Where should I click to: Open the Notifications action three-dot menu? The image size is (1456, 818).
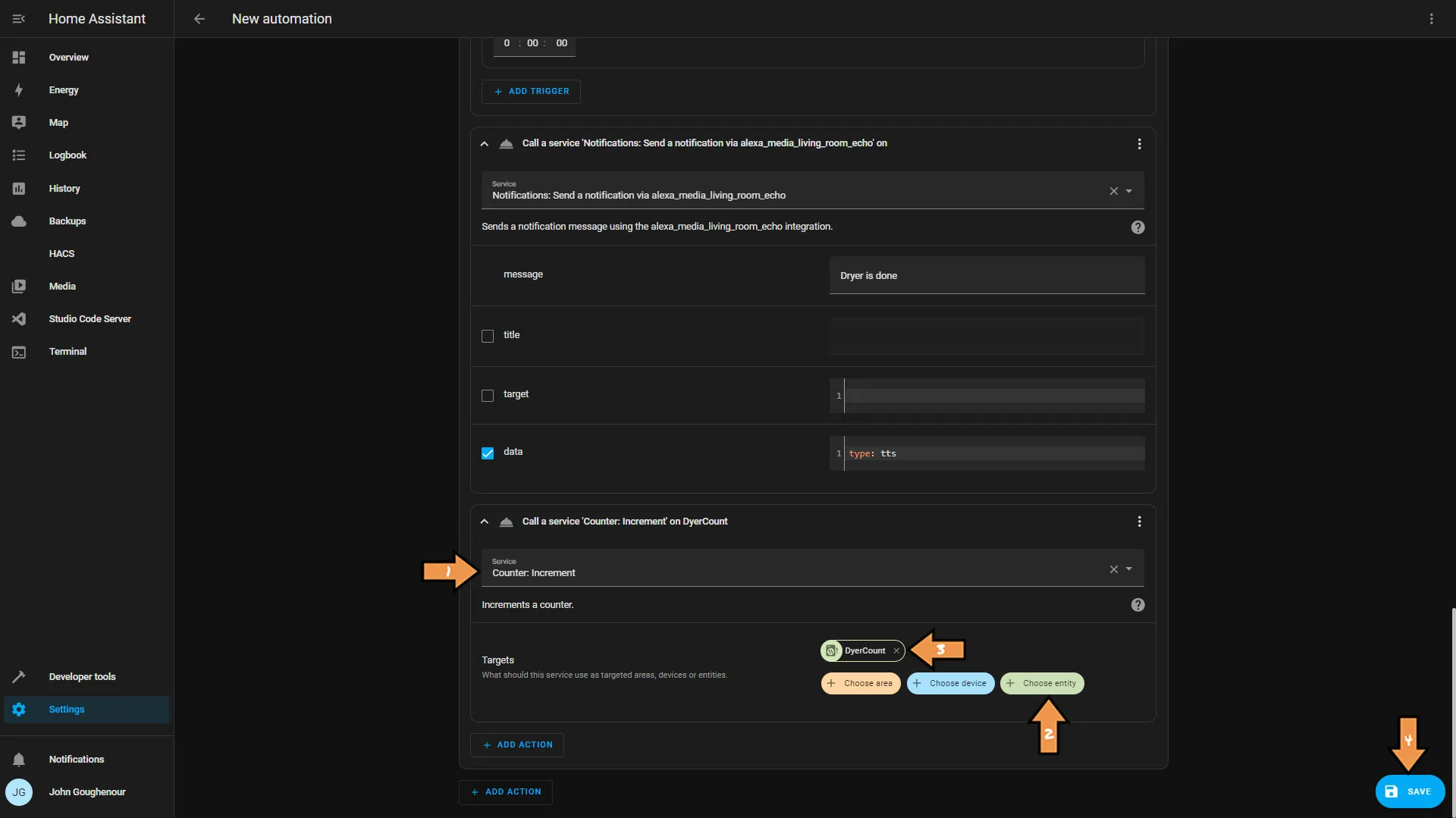pyautogui.click(x=1139, y=144)
